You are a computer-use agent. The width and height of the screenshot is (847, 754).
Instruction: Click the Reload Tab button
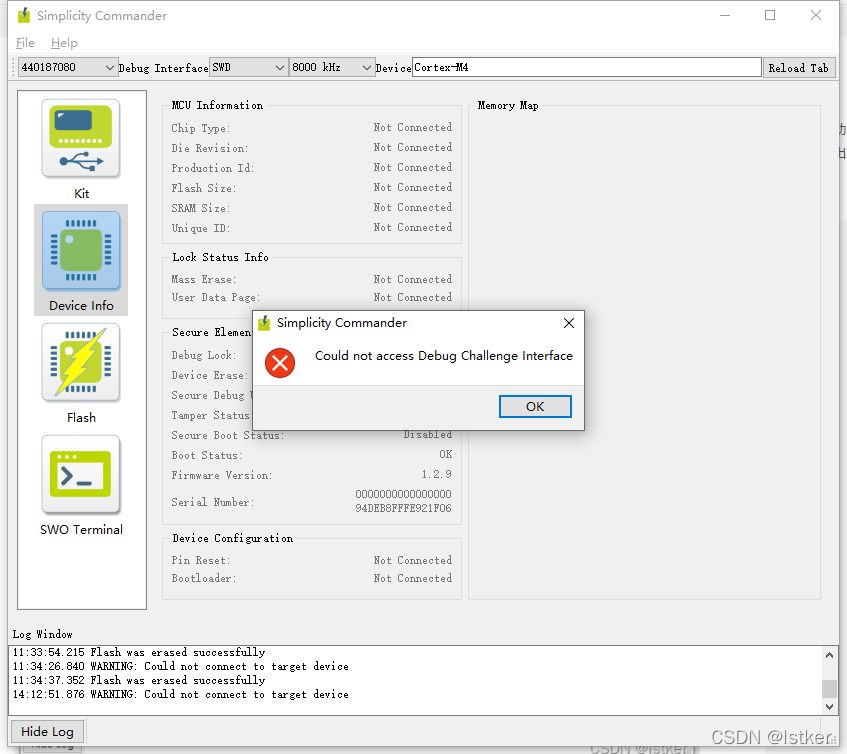click(x=798, y=68)
